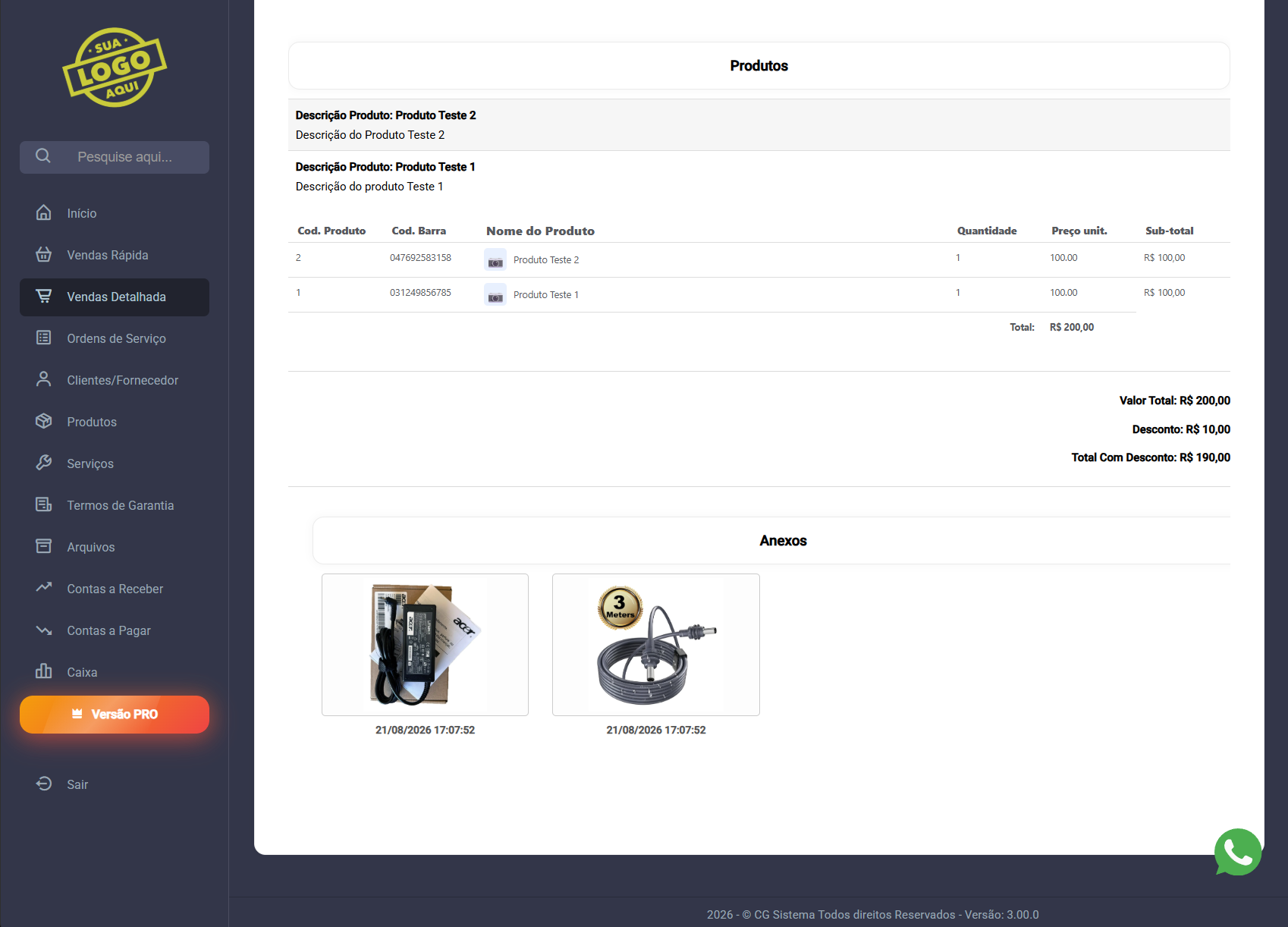Open the WhatsApp chat button

coord(1237,852)
